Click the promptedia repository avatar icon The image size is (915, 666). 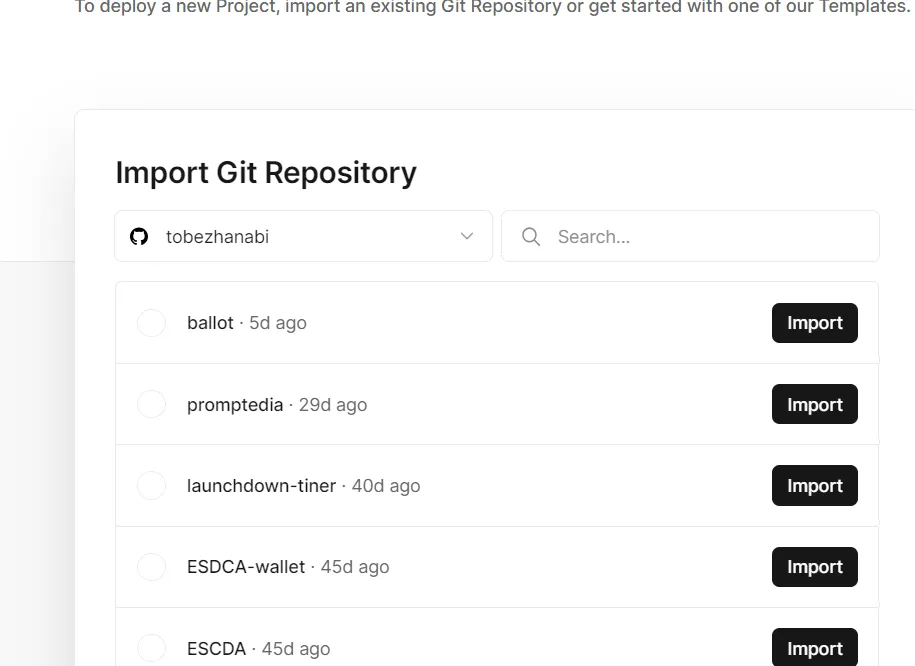tap(151, 404)
